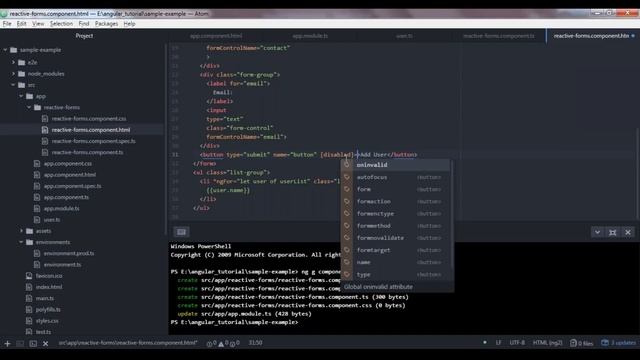This screenshot has width=640, height=360.
Task: Open main.ts file
Action: (x=44, y=298)
